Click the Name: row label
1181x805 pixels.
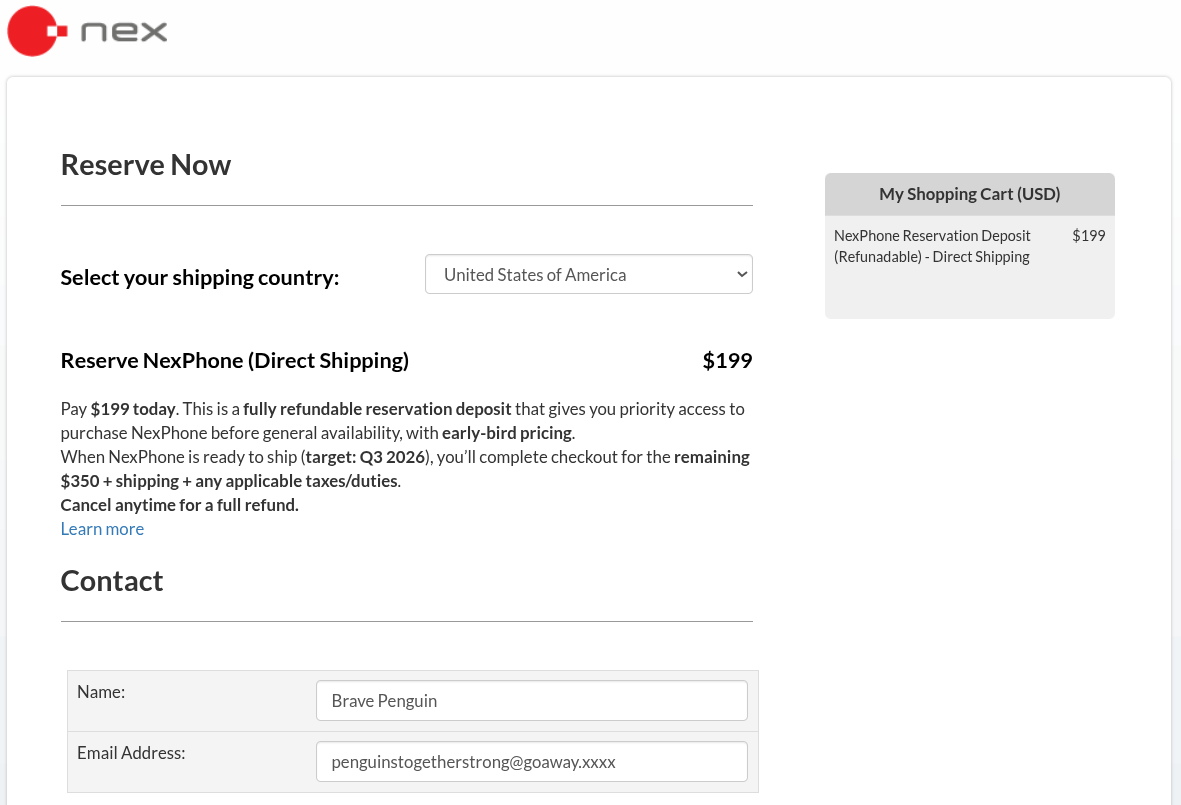tap(100, 691)
